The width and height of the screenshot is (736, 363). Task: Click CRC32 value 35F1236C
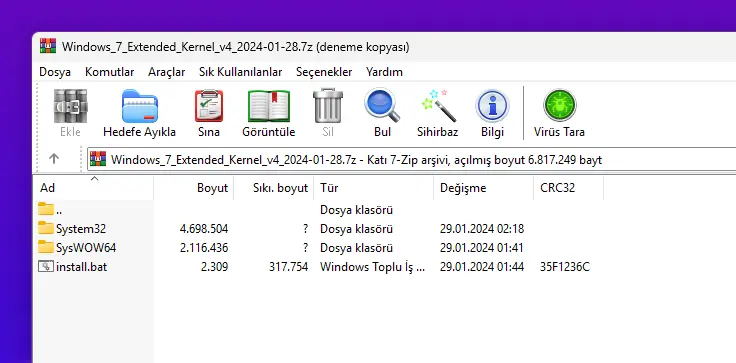point(565,267)
